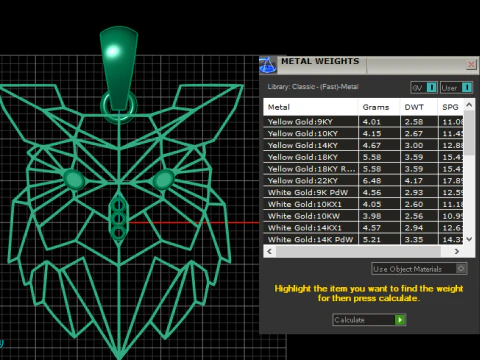Select the owl's right eye gem
The height and width of the screenshot is (360, 480).
[163, 179]
